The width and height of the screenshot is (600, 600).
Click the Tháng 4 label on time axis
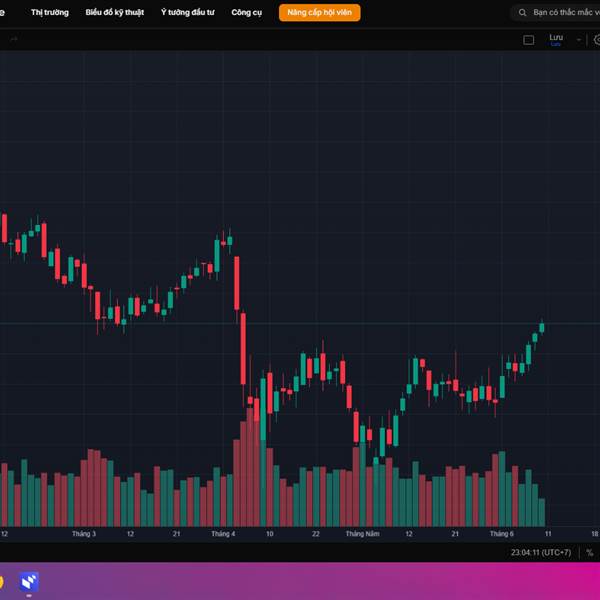tap(223, 533)
